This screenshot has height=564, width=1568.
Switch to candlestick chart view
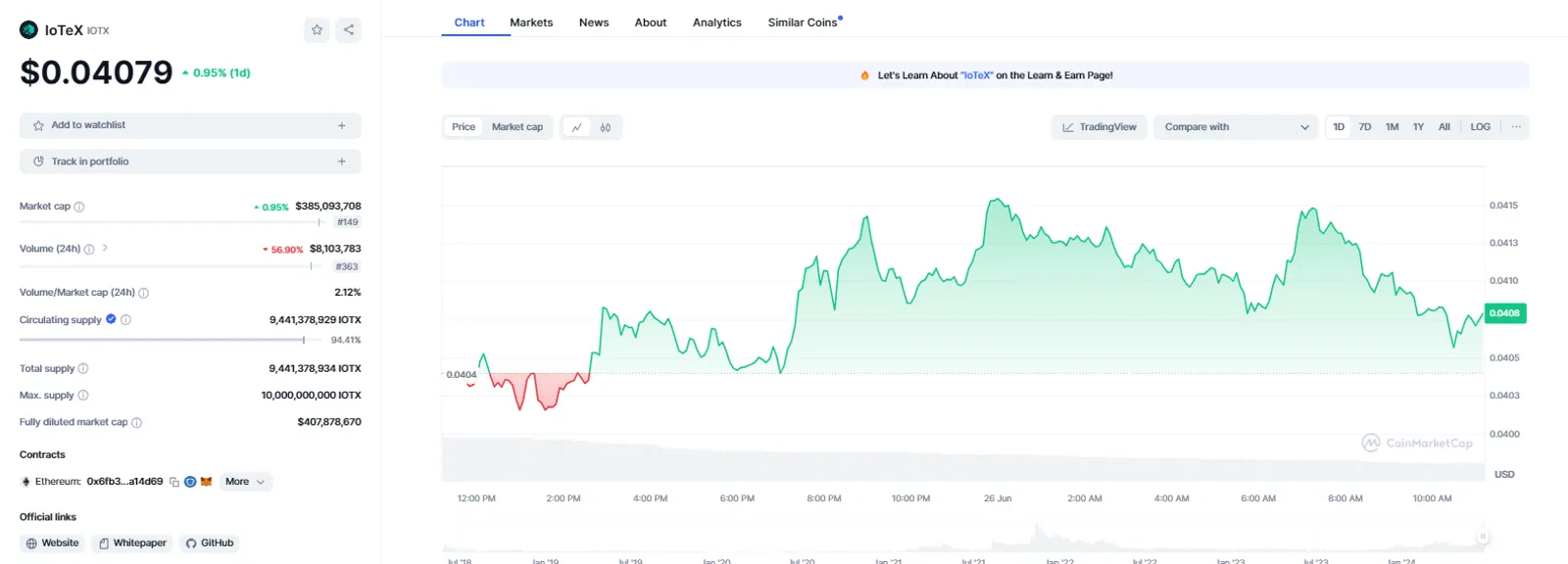tap(606, 127)
